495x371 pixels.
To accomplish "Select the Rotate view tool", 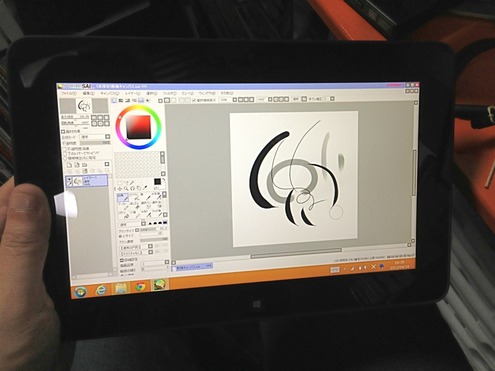I will pos(132,188).
